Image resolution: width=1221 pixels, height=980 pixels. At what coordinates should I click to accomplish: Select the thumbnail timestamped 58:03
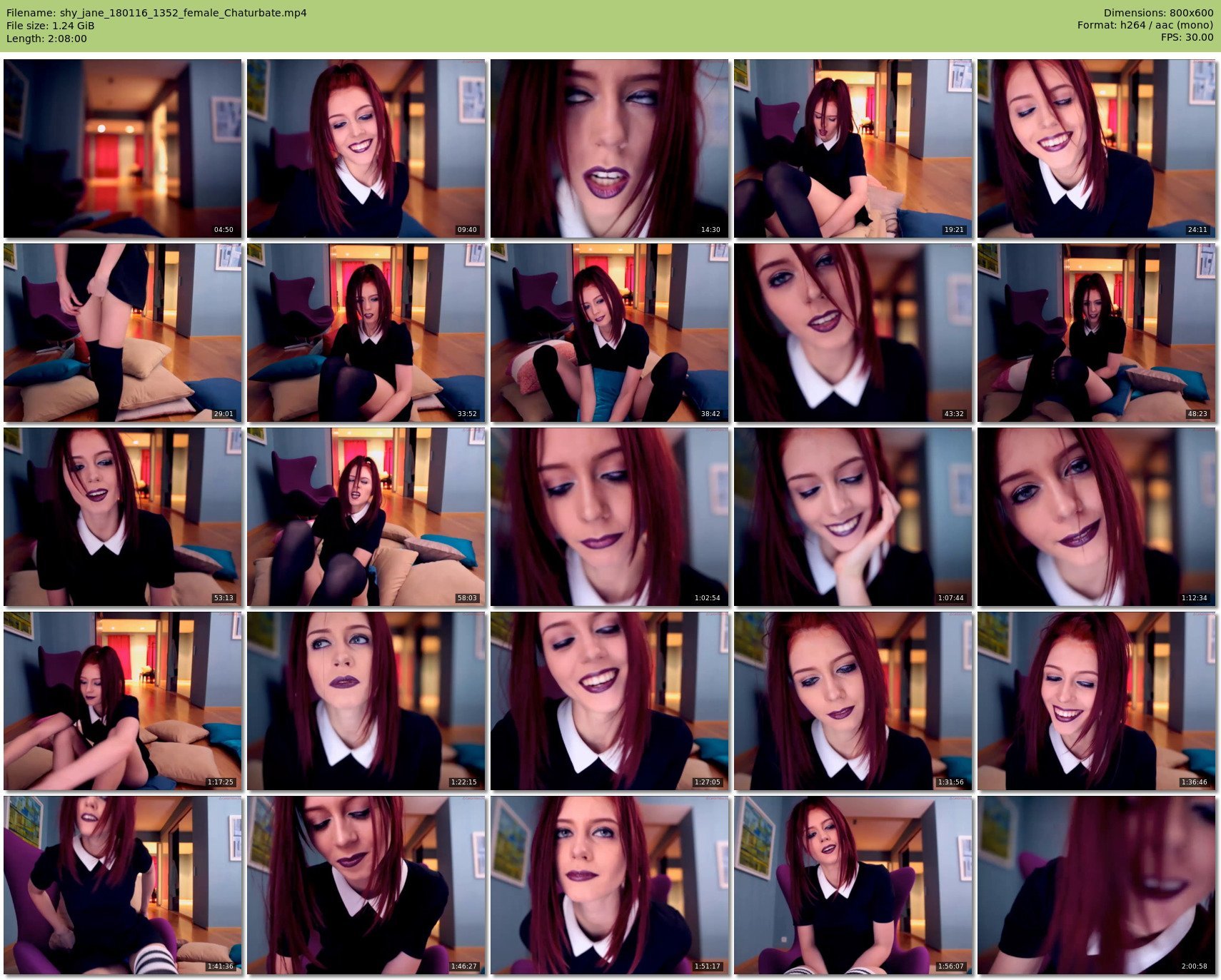(x=366, y=517)
